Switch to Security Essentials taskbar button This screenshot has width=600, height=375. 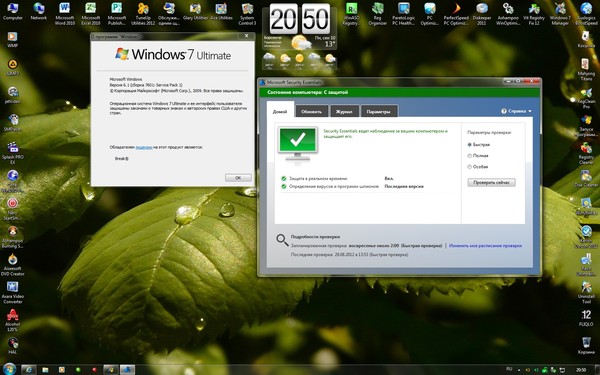pos(127,370)
